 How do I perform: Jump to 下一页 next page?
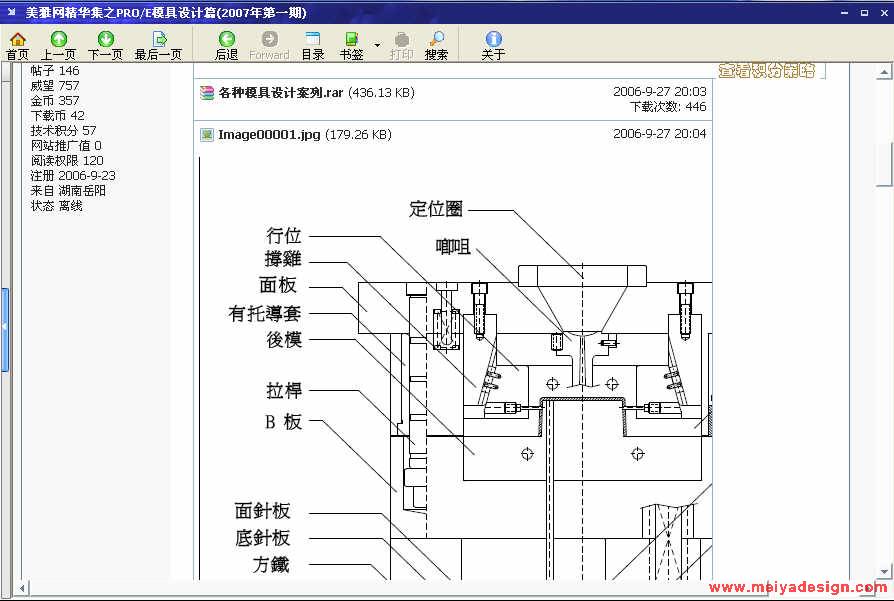coord(105,45)
